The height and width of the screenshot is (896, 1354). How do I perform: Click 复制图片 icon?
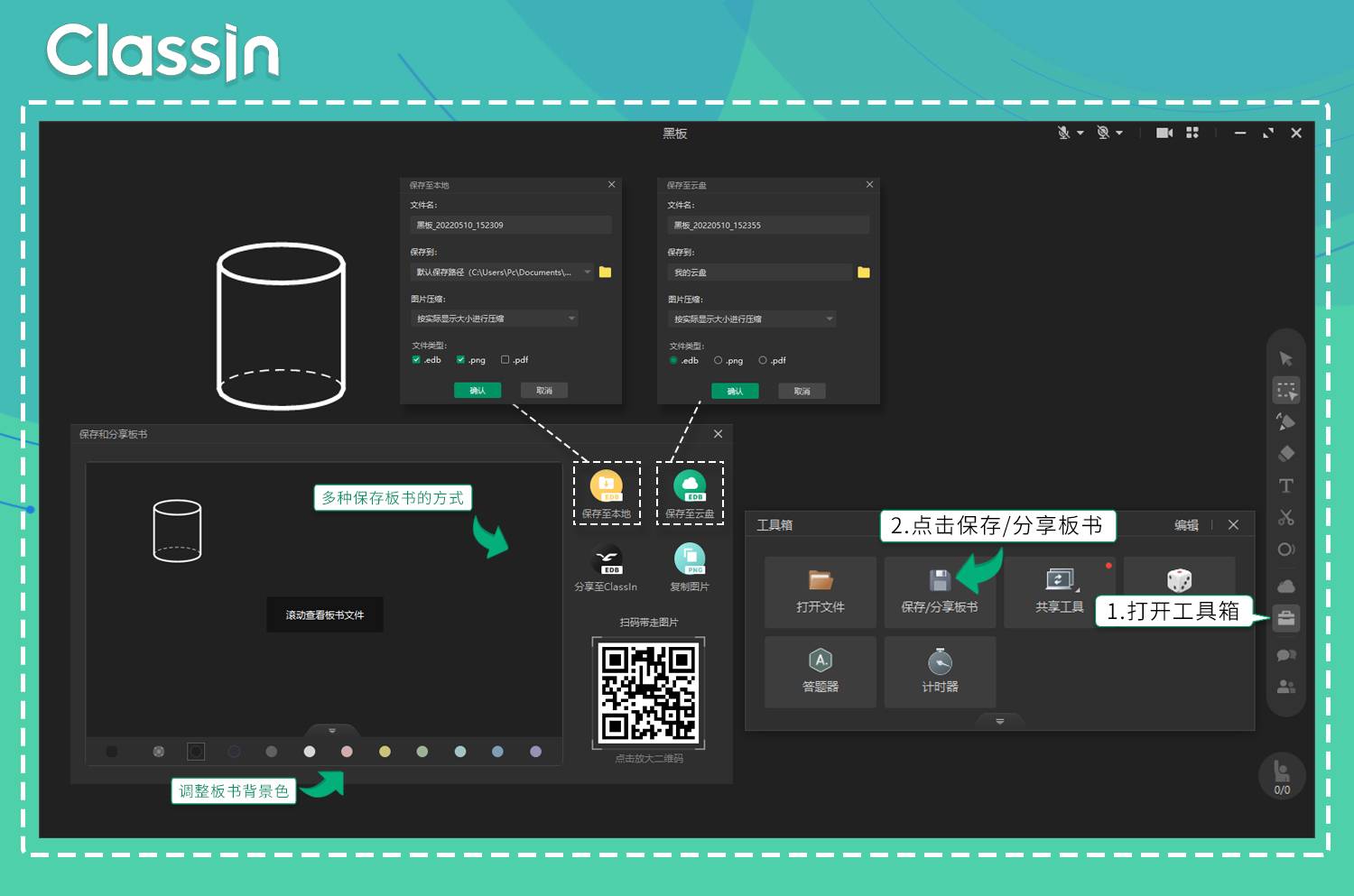pyautogui.click(x=690, y=568)
